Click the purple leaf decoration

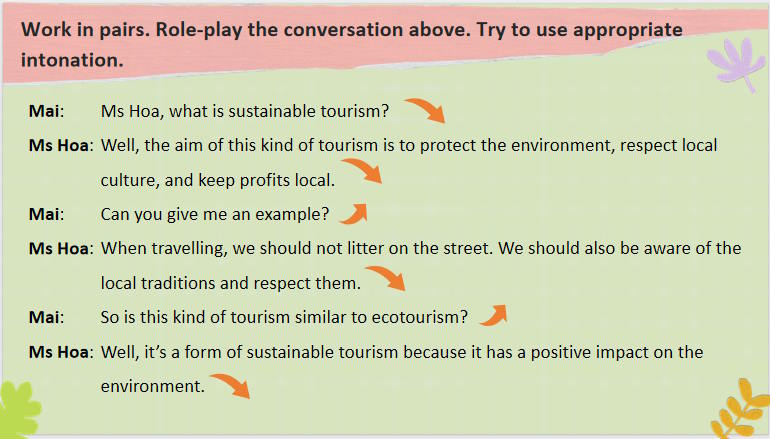pyautogui.click(x=736, y=60)
